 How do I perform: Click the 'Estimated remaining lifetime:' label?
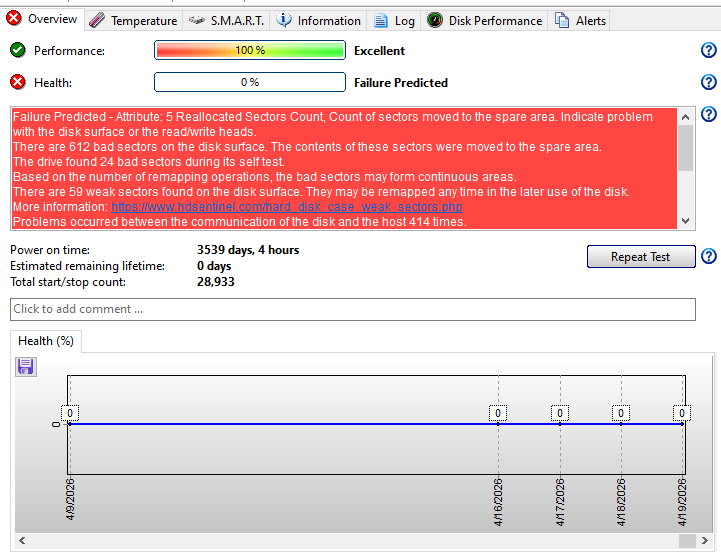(87, 266)
